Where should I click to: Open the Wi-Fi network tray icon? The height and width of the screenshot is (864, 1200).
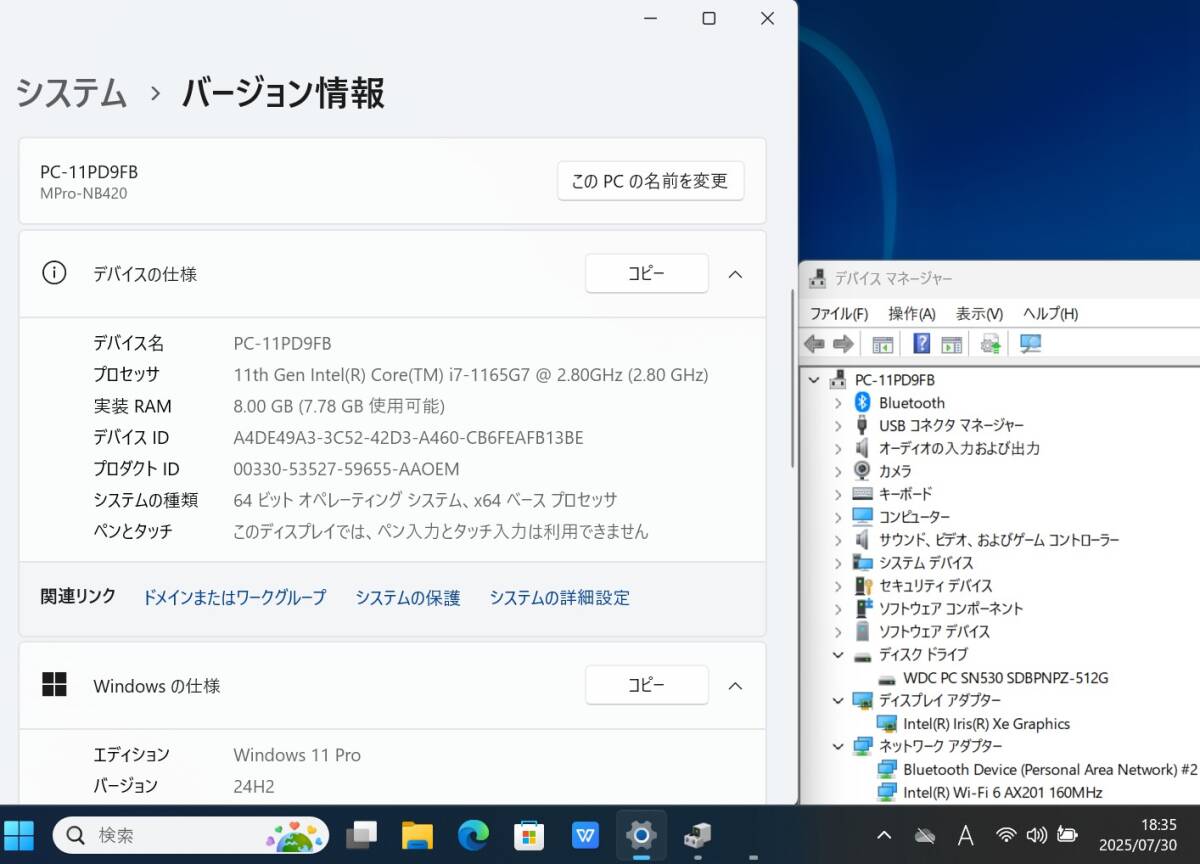[x=1006, y=835]
